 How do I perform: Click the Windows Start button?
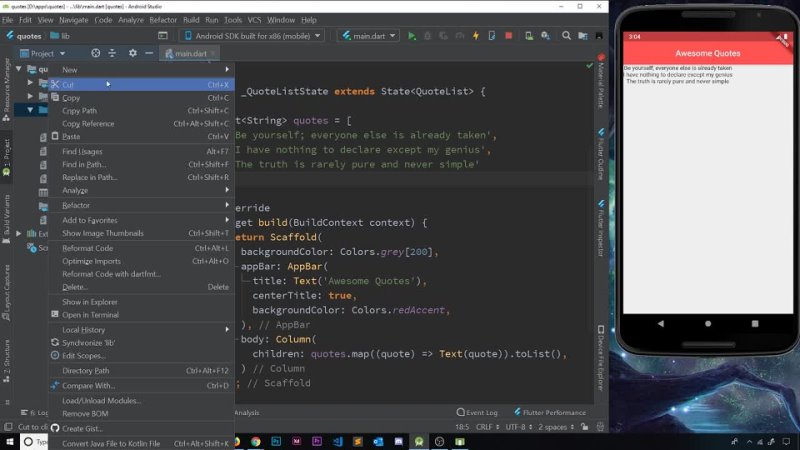[10, 441]
